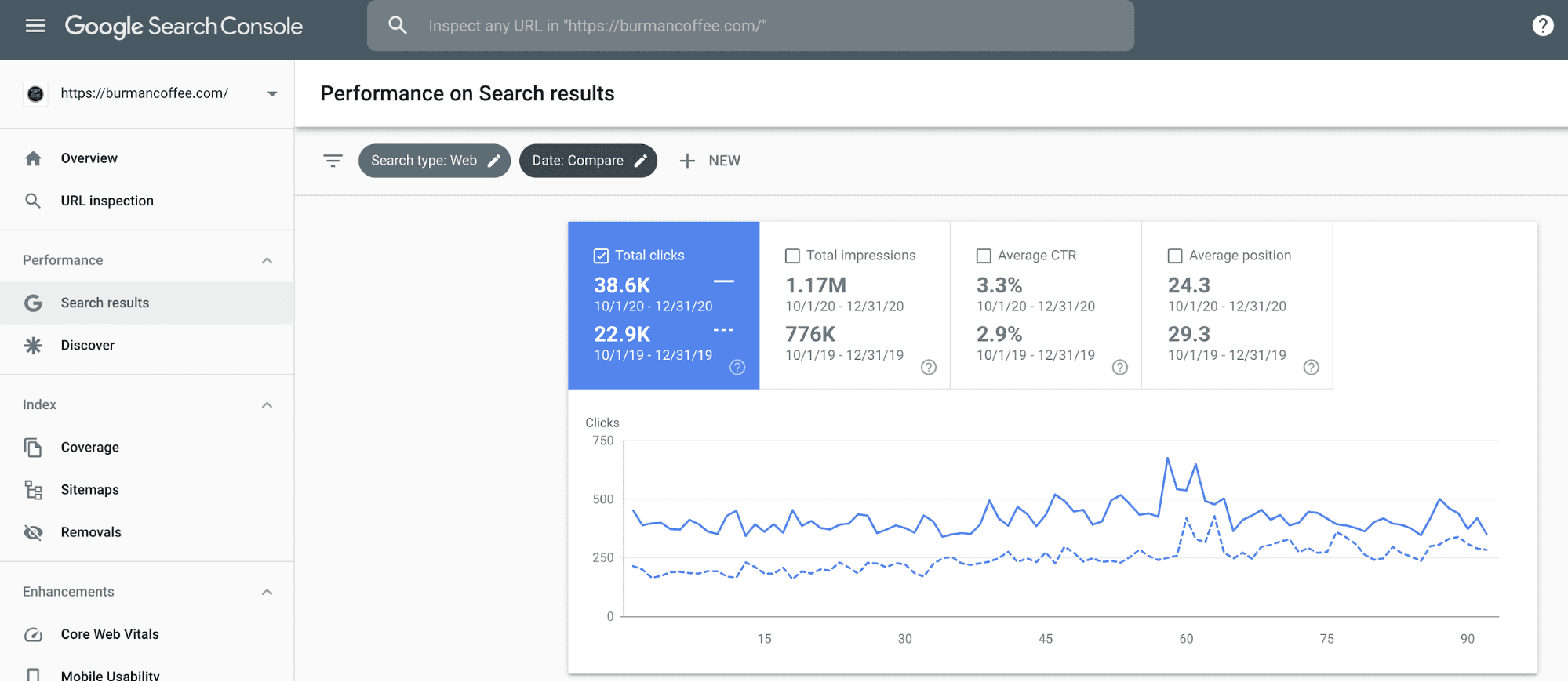
Task: Click the 22.9K clicks value
Action: 622,334
